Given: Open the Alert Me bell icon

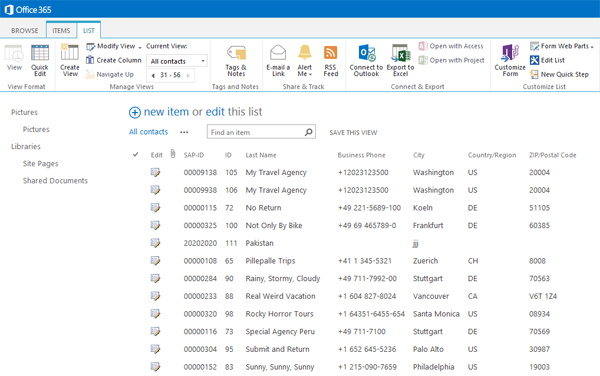Looking at the screenshot, I should point(305,53).
